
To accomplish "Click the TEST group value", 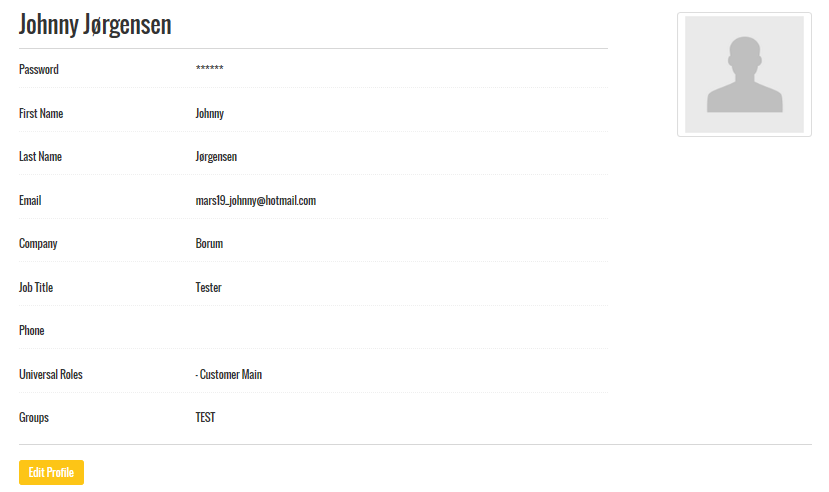I will (x=205, y=418).
